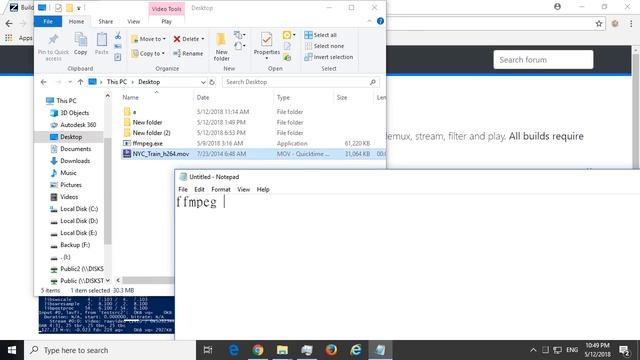Image resolution: width=640 pixels, height=360 pixels.
Task: Switch to Explorer's View ribbon tab
Action: pyautogui.click(x=133, y=22)
